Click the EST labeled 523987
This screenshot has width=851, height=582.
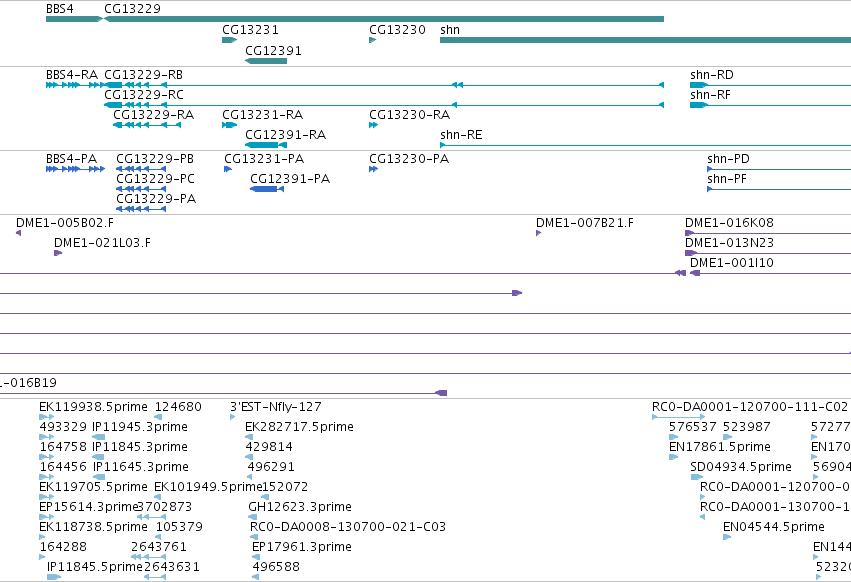point(728,437)
